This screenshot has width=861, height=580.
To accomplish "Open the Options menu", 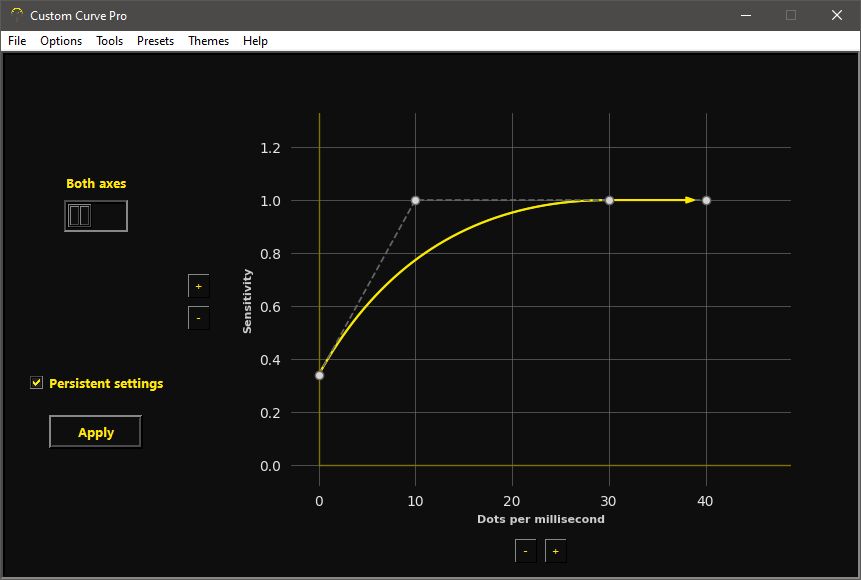I will click(61, 41).
